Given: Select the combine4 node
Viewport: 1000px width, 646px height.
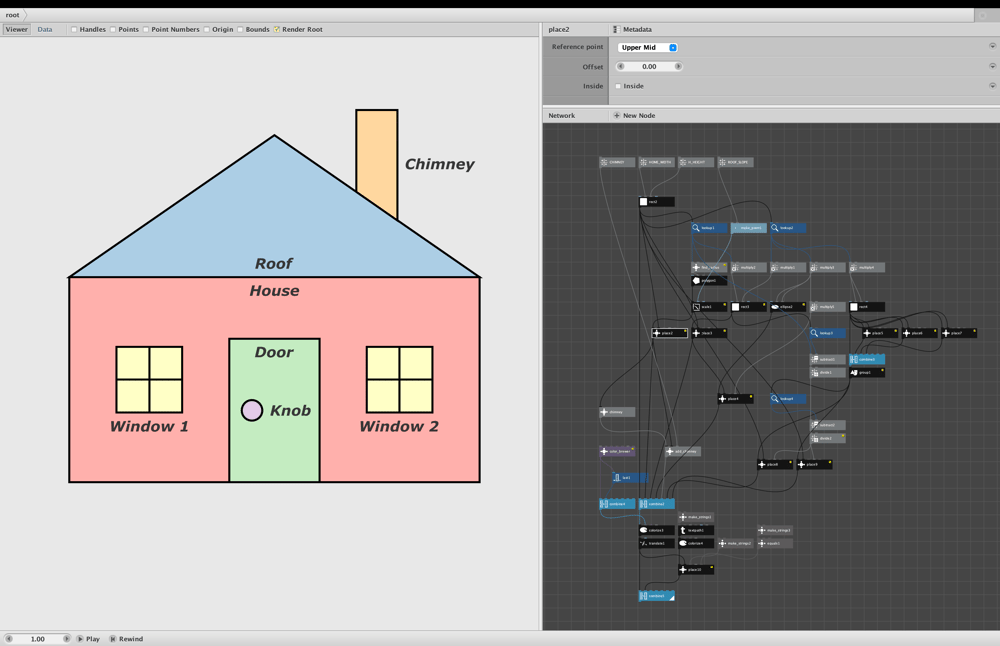Looking at the screenshot, I should (x=617, y=504).
